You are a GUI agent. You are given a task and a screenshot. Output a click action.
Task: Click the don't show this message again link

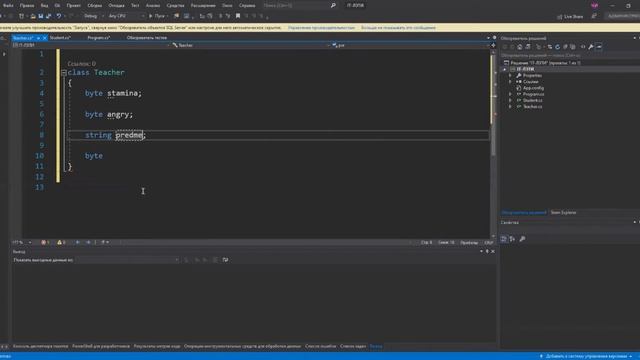[398, 28]
